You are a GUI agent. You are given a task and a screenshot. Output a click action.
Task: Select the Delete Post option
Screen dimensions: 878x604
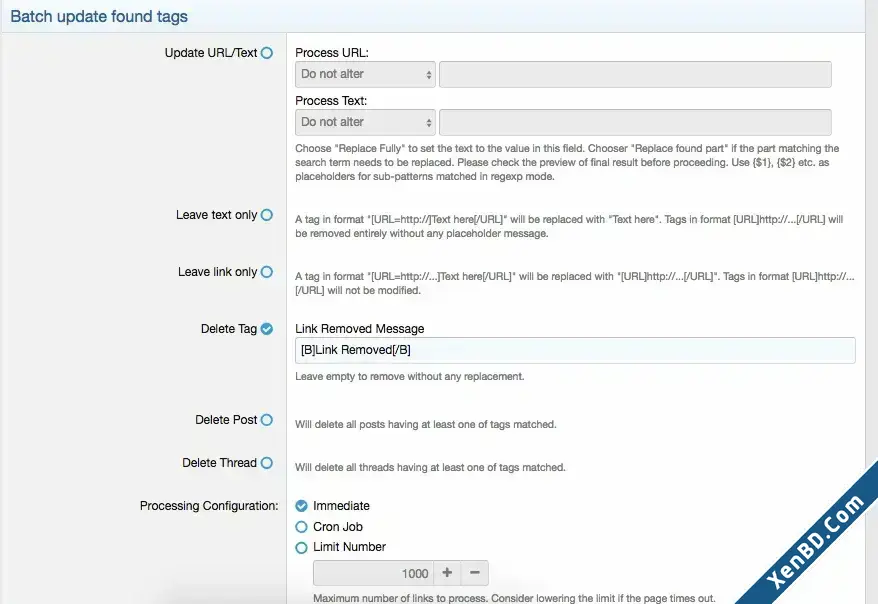[267, 420]
